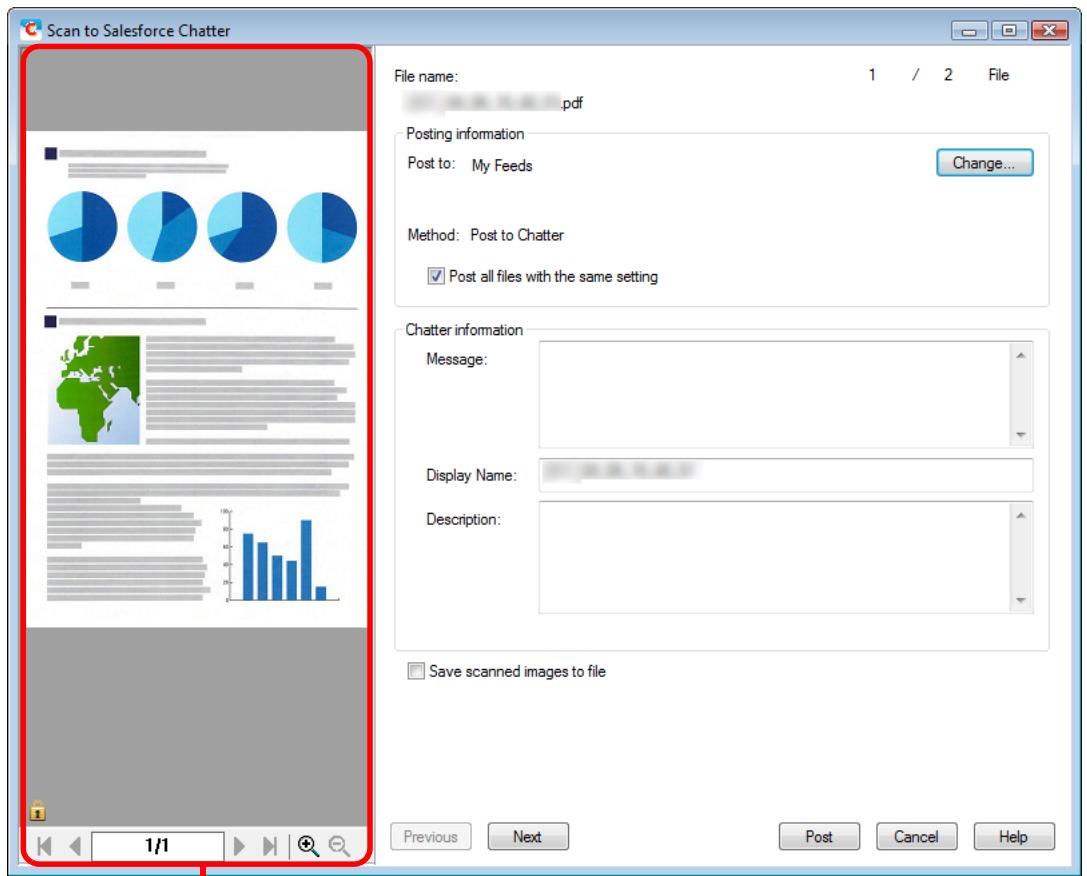This screenshot has width=1087, height=876.
Task: Zoom out of the scanned preview
Action: pyautogui.click(x=339, y=846)
